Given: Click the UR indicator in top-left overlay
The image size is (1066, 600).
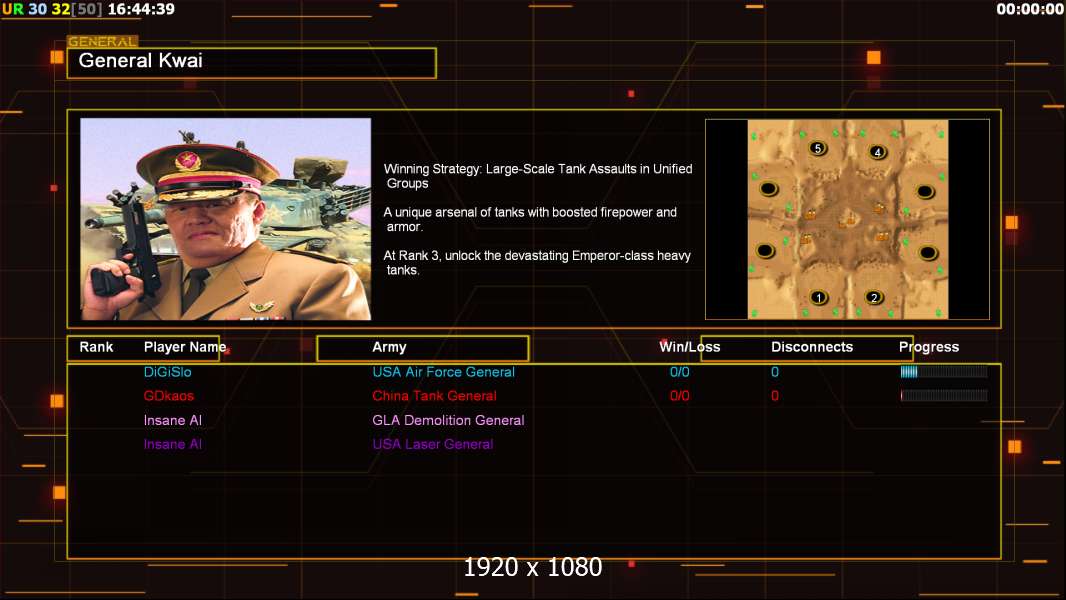Looking at the screenshot, I should (x=13, y=9).
